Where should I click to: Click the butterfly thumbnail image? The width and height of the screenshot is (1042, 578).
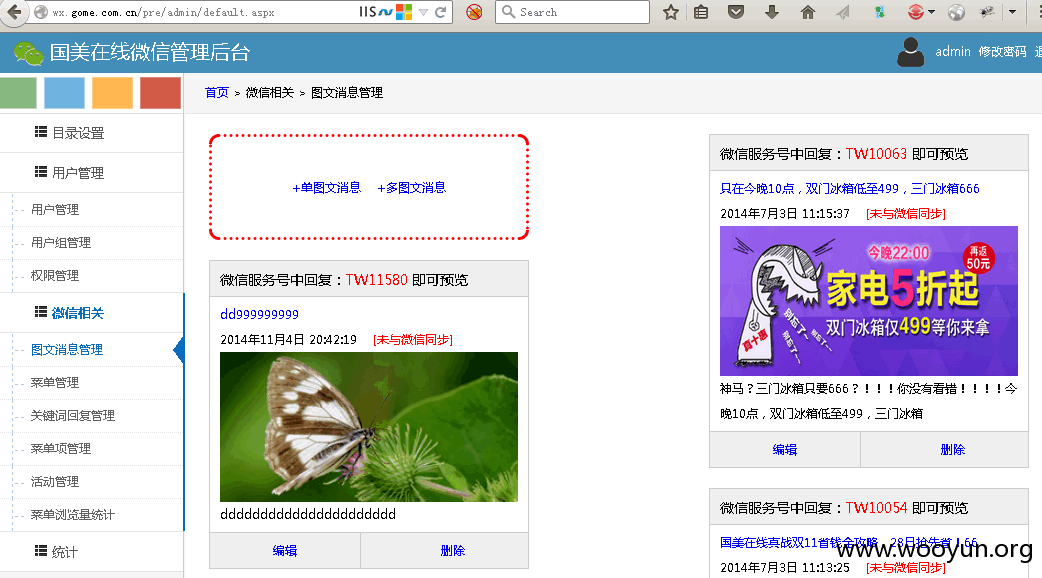point(369,427)
